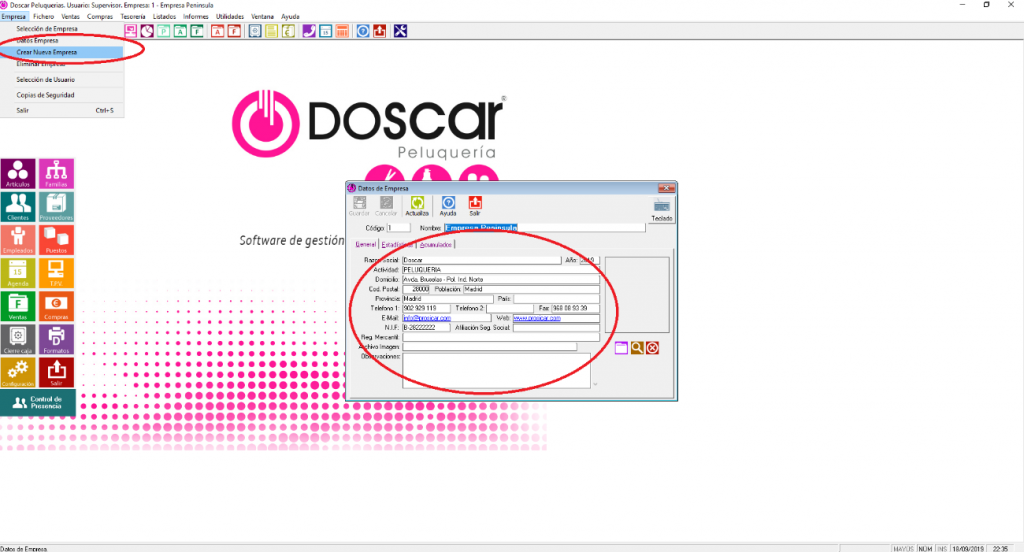Open the Empleados tile
The width and height of the screenshot is (1024, 552).
click(x=18, y=240)
